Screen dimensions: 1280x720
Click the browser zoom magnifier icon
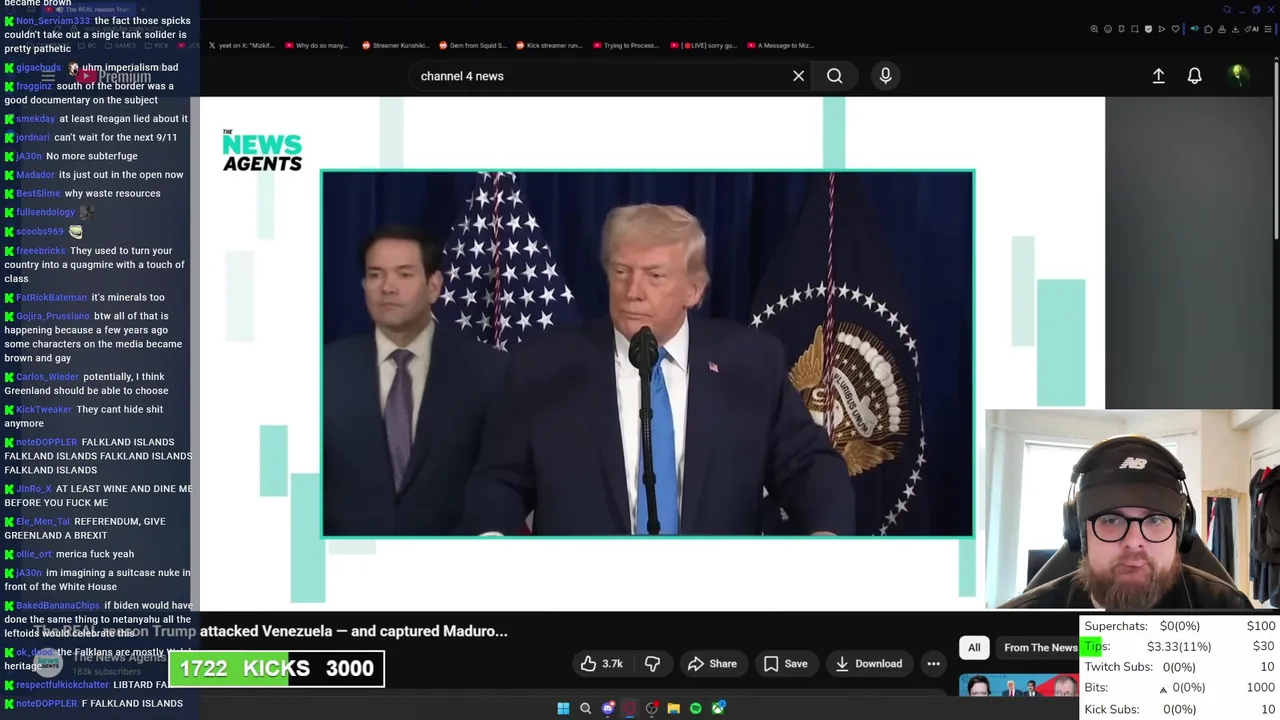[1094, 29]
